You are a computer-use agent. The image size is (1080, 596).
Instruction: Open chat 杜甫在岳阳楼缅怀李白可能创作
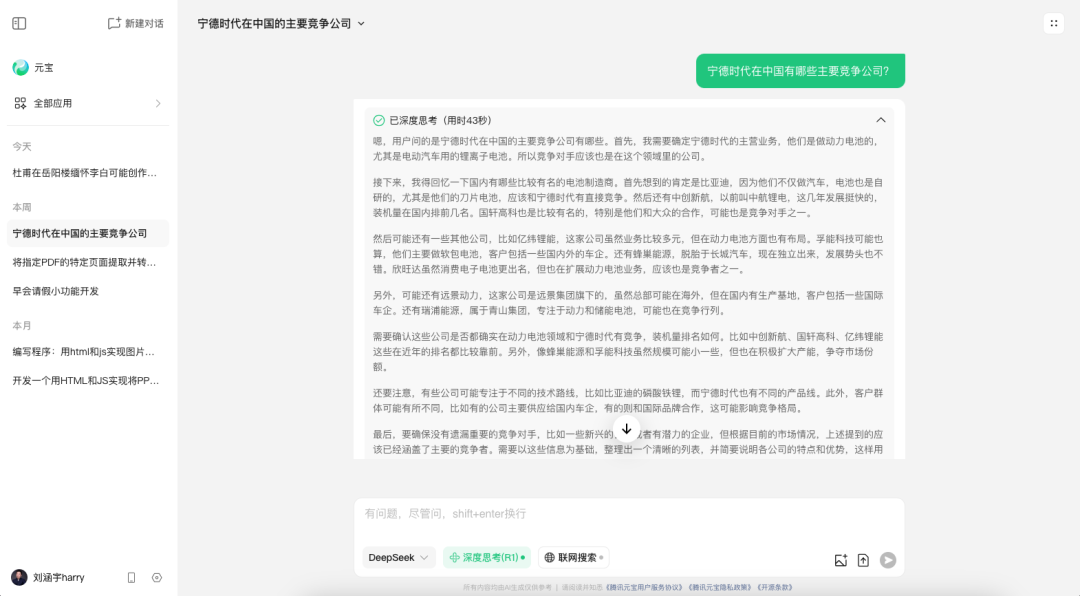click(x=87, y=173)
